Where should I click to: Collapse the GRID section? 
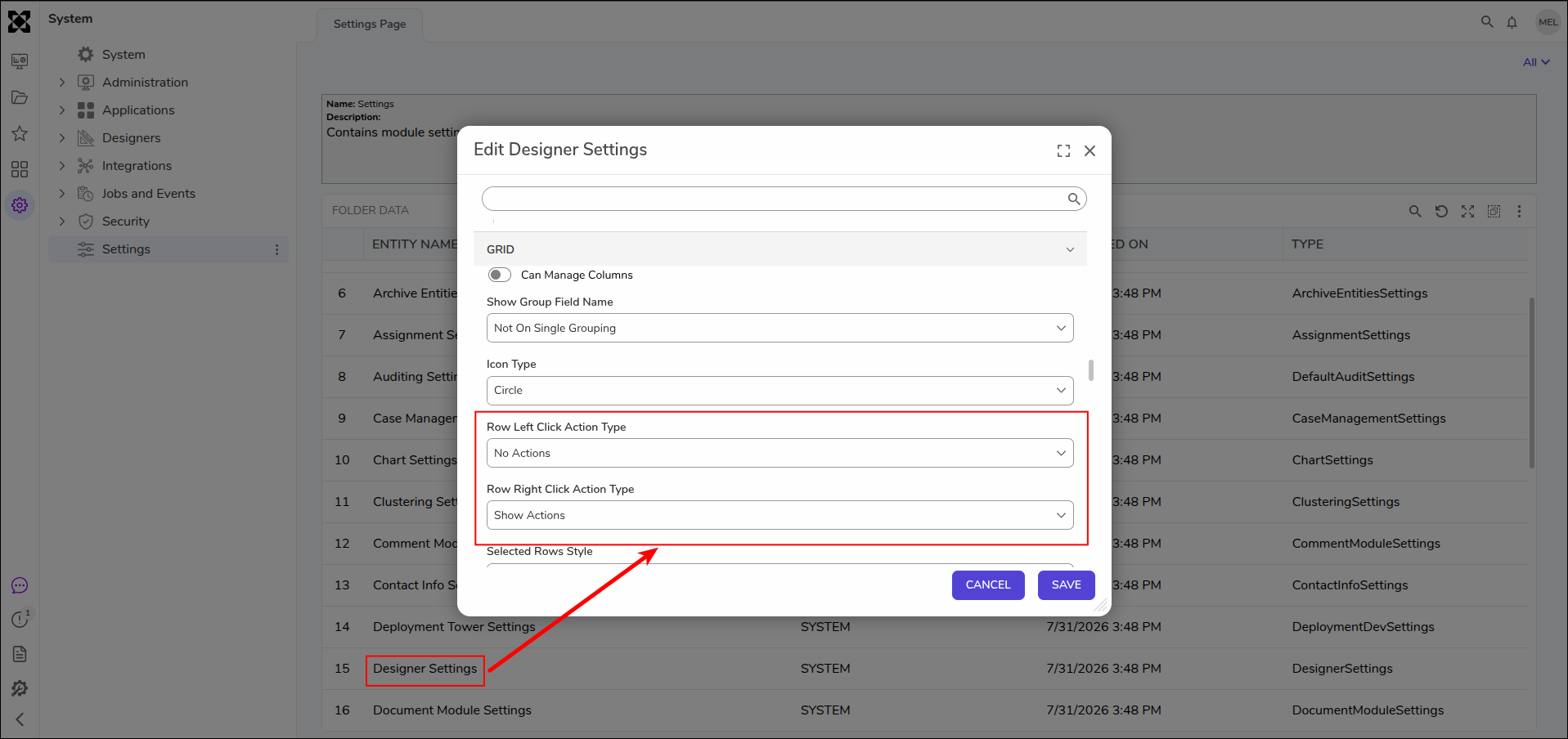coord(1070,249)
